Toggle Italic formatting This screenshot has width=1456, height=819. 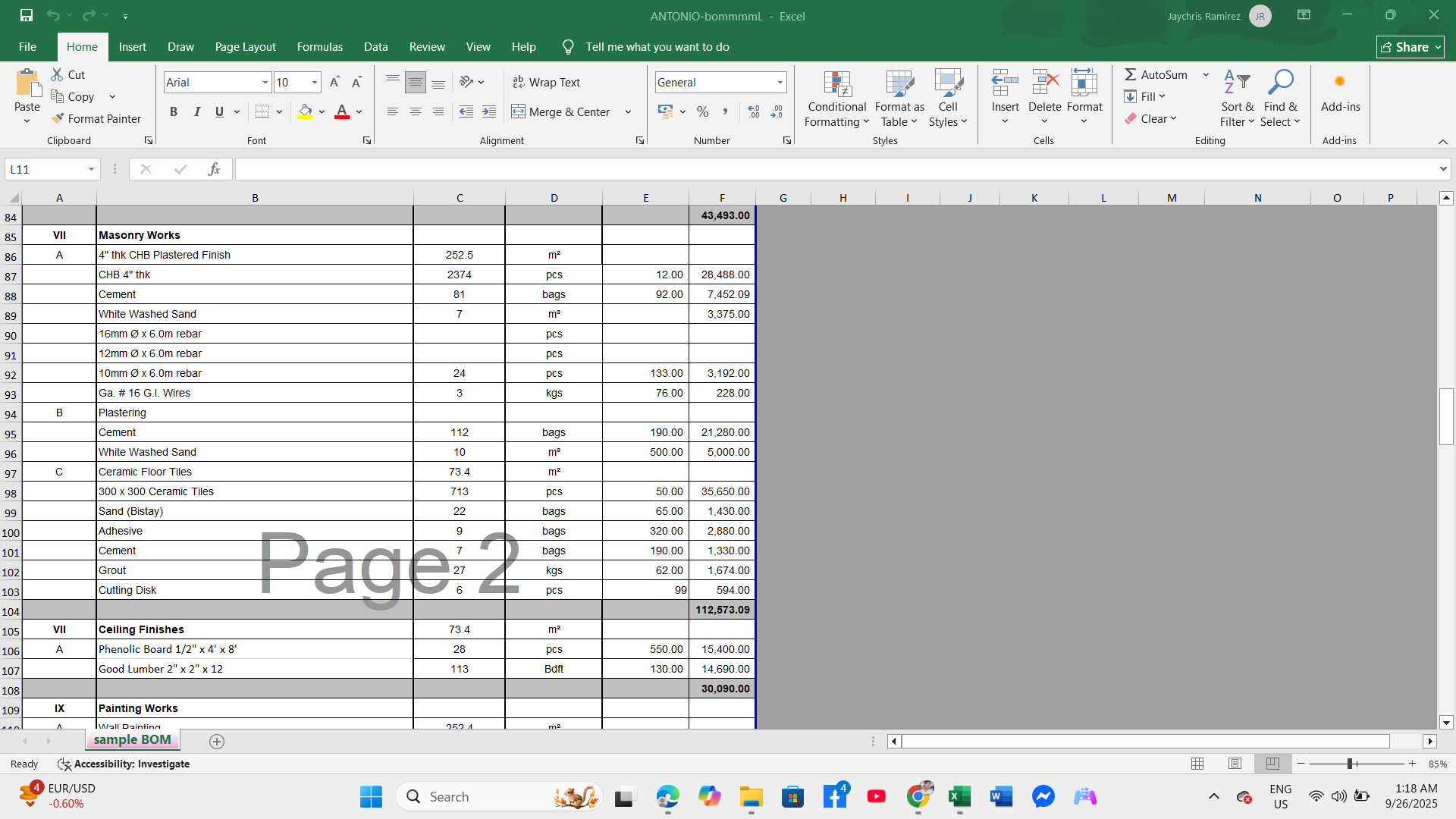point(197,111)
